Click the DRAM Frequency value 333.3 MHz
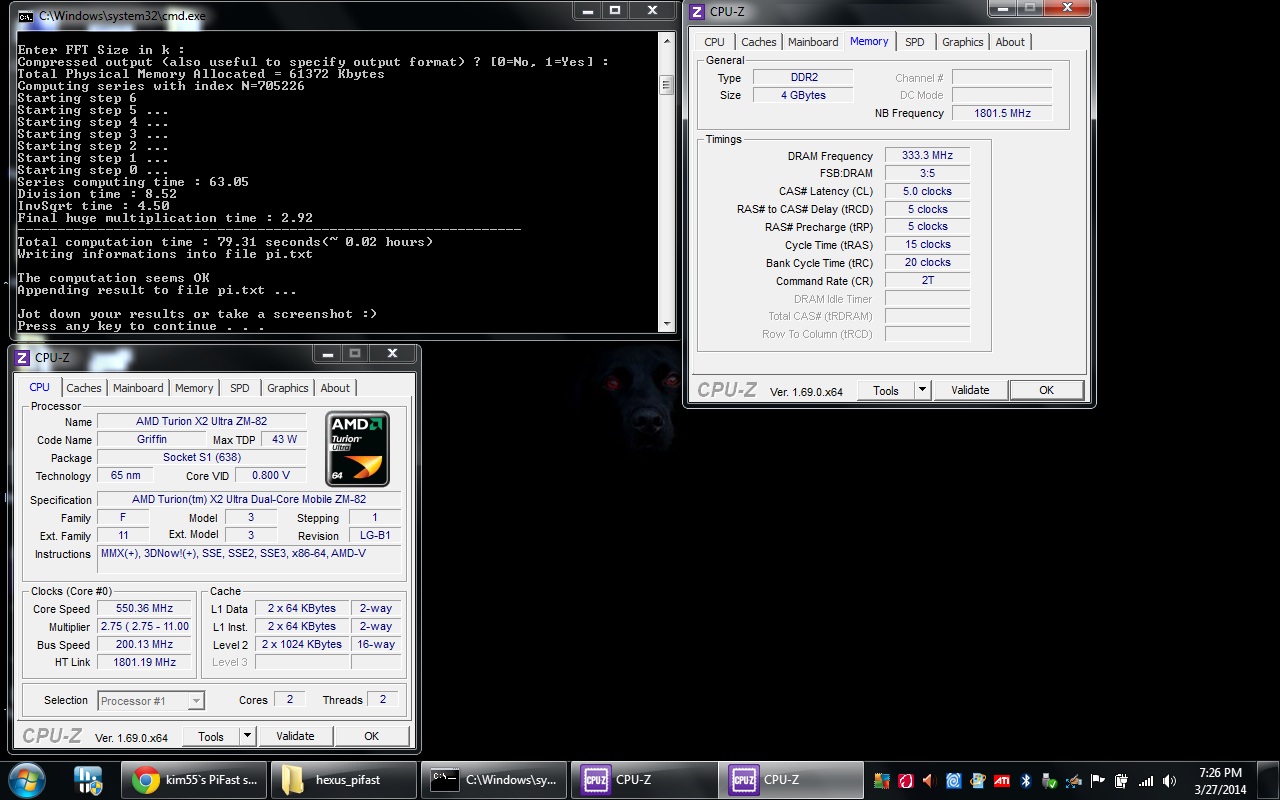This screenshot has width=1280, height=800. 927,156
